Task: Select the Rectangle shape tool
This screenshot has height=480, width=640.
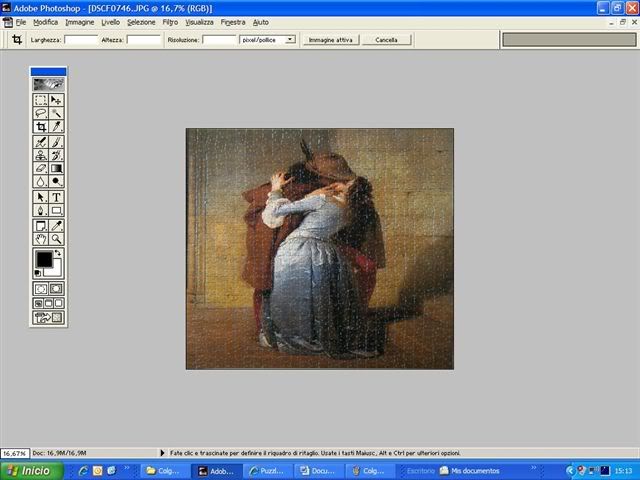Action: (56, 211)
